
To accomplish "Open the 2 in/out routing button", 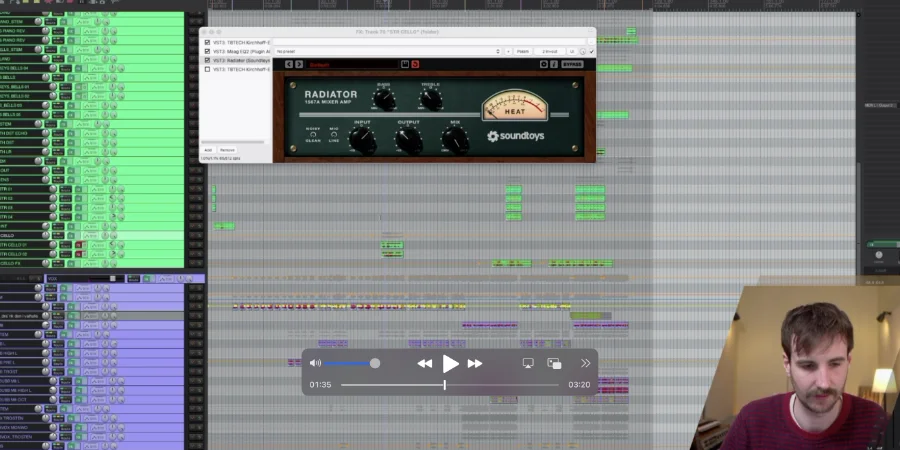I will 550,52.
